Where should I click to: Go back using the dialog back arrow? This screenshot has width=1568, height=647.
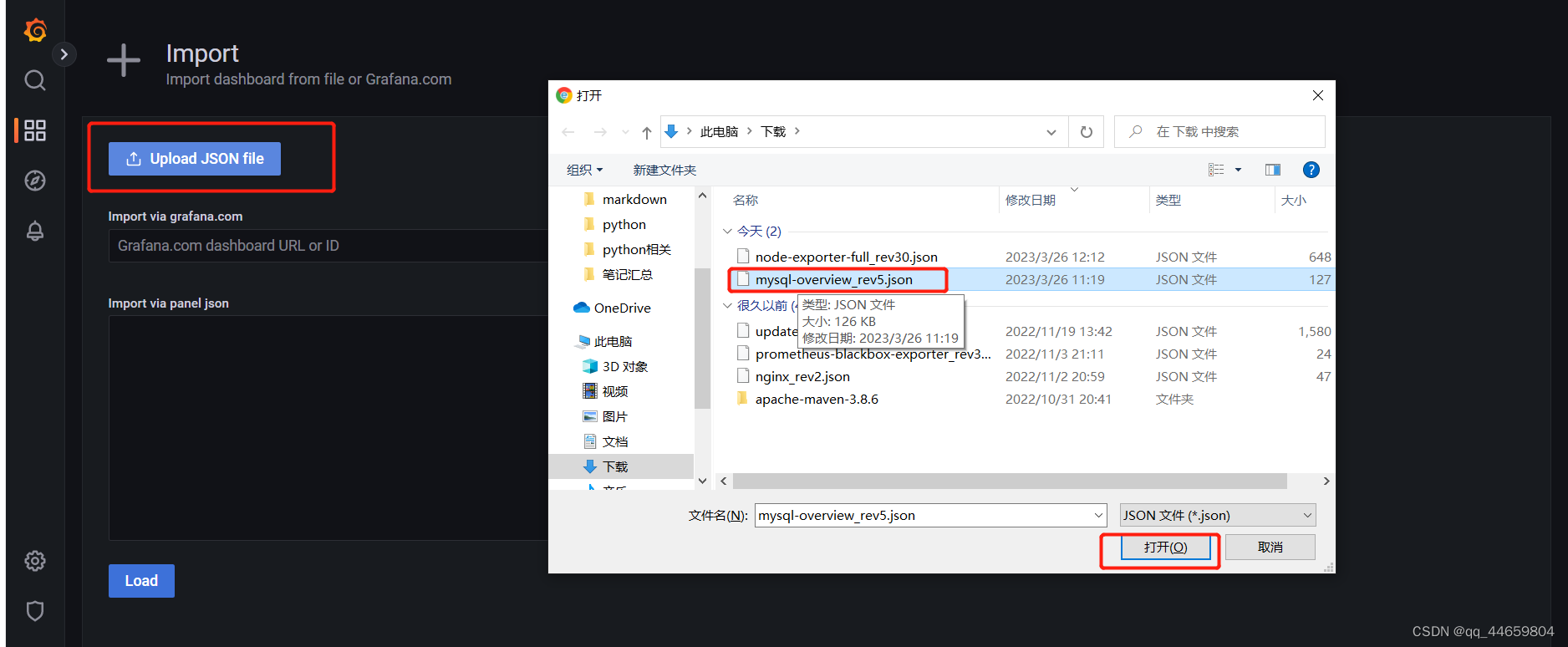point(568,132)
